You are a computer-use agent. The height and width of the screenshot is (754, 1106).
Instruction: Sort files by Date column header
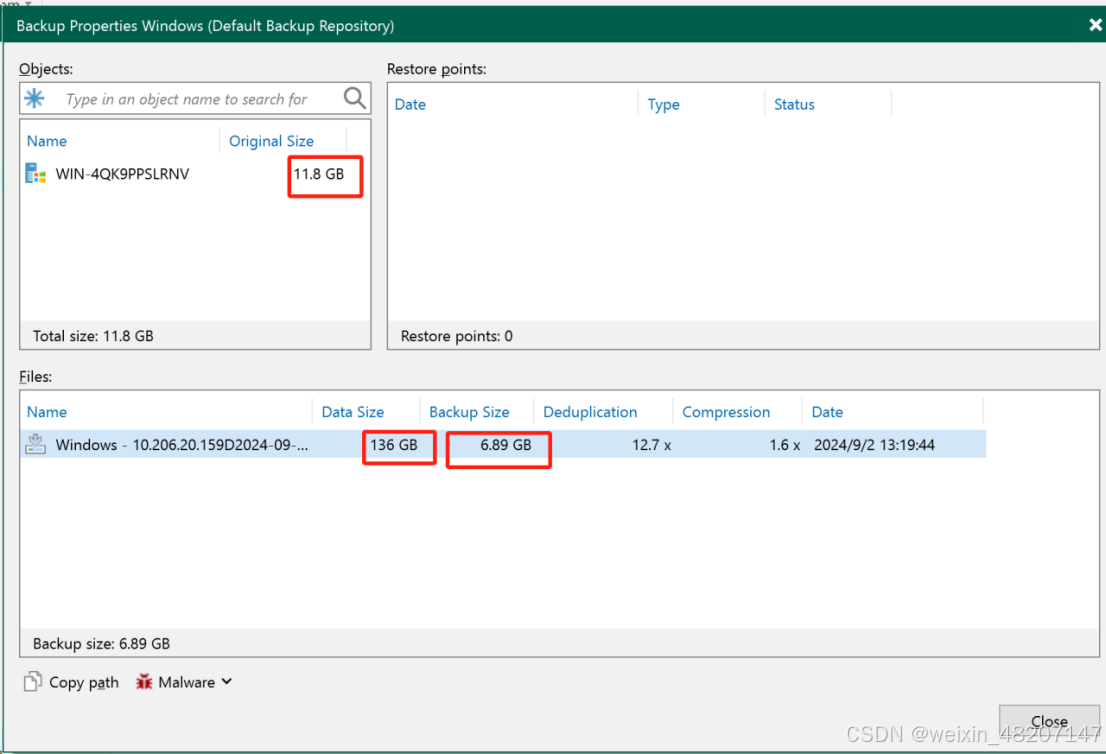[827, 412]
